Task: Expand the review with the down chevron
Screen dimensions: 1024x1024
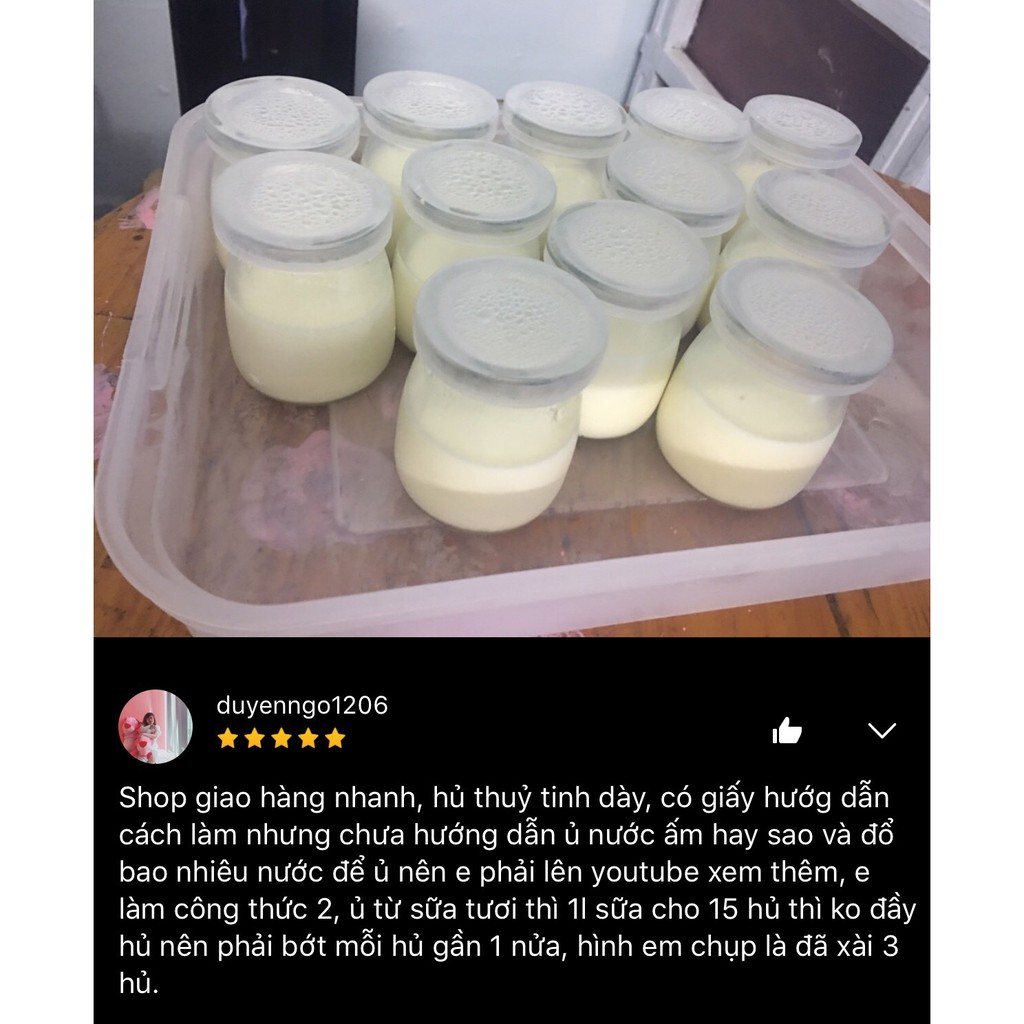Action: click(882, 730)
